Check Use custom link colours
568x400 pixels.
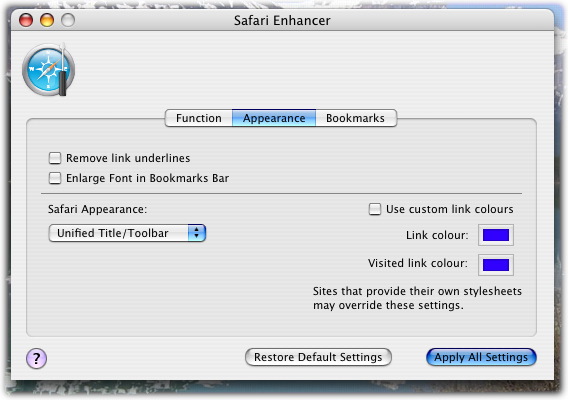coord(375,209)
